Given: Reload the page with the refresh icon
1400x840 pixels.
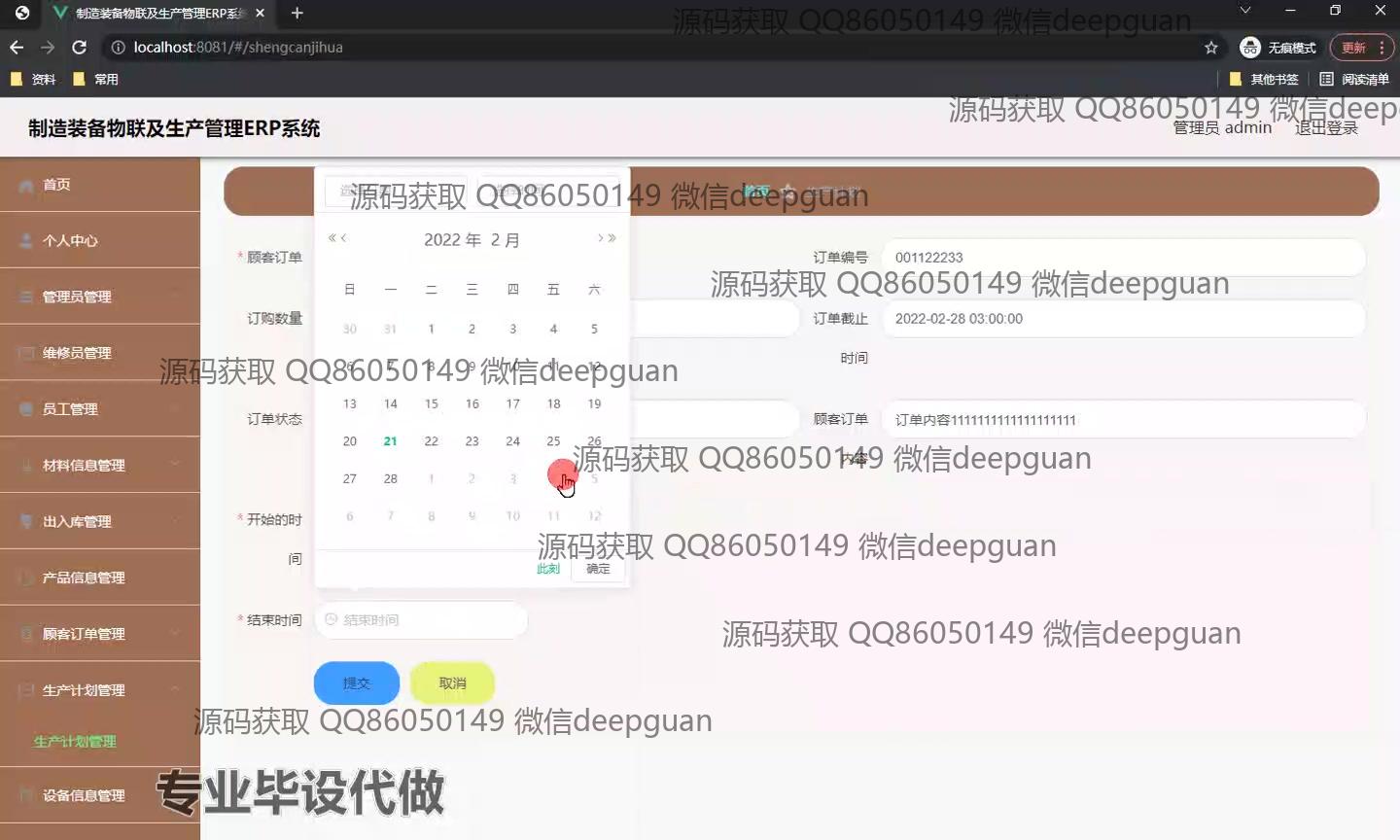Looking at the screenshot, I should (x=80, y=47).
